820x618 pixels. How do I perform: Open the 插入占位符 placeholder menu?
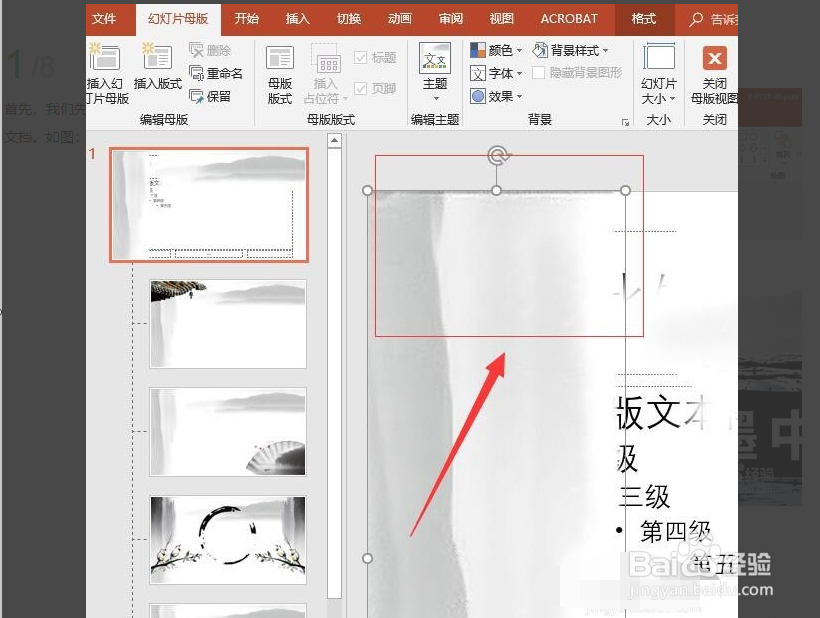(x=325, y=74)
